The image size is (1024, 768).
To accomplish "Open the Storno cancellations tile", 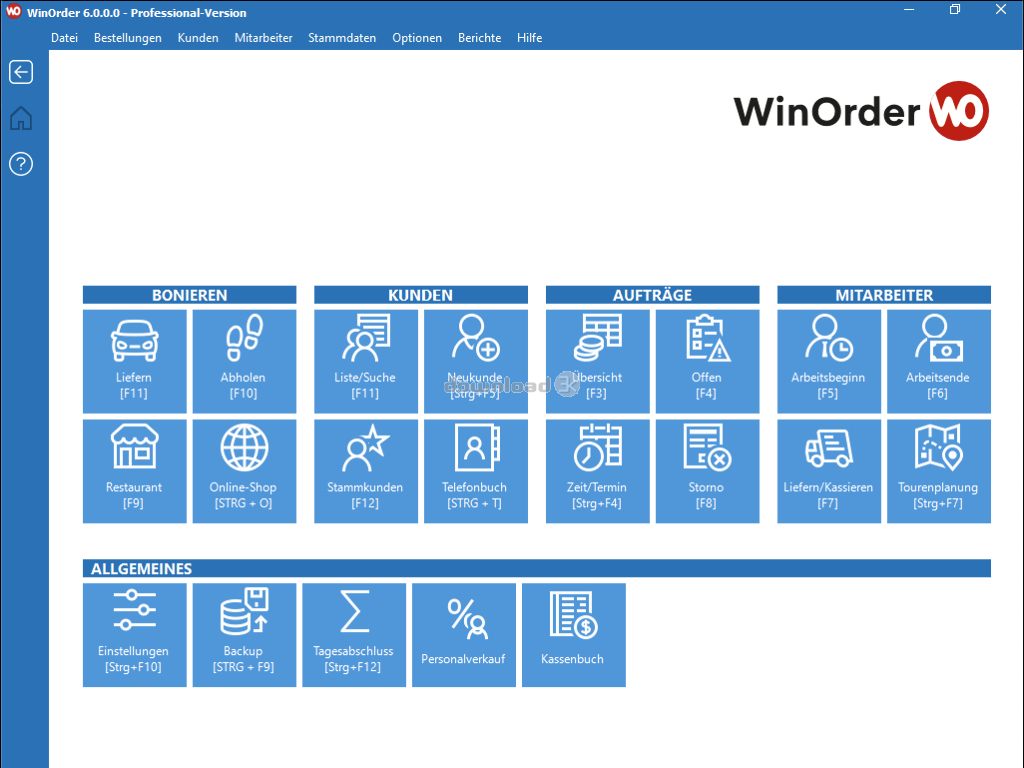I will 707,471.
